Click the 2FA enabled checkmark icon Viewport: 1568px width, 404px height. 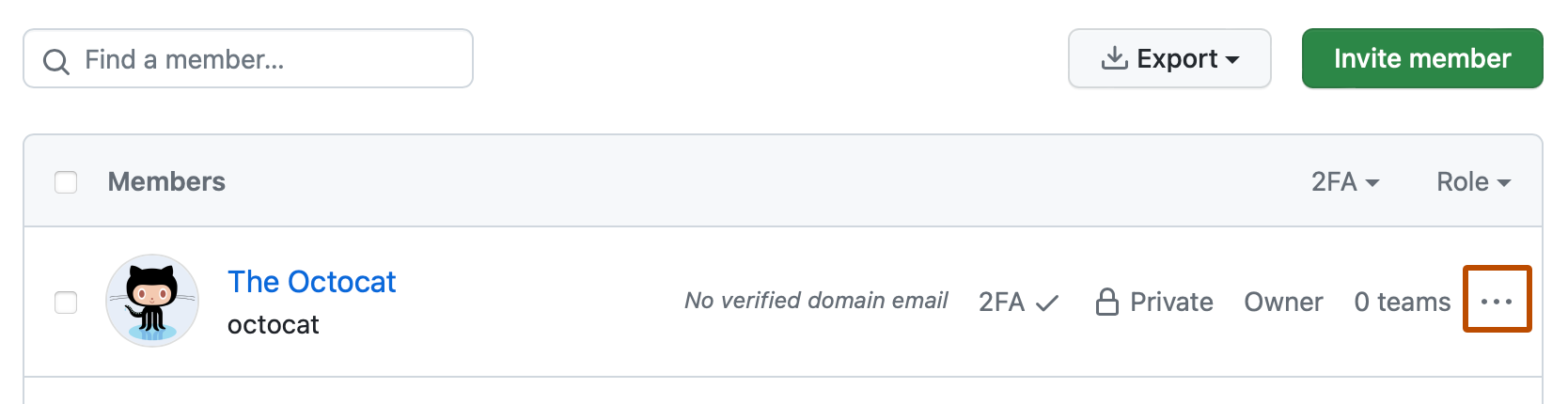click(x=1046, y=303)
